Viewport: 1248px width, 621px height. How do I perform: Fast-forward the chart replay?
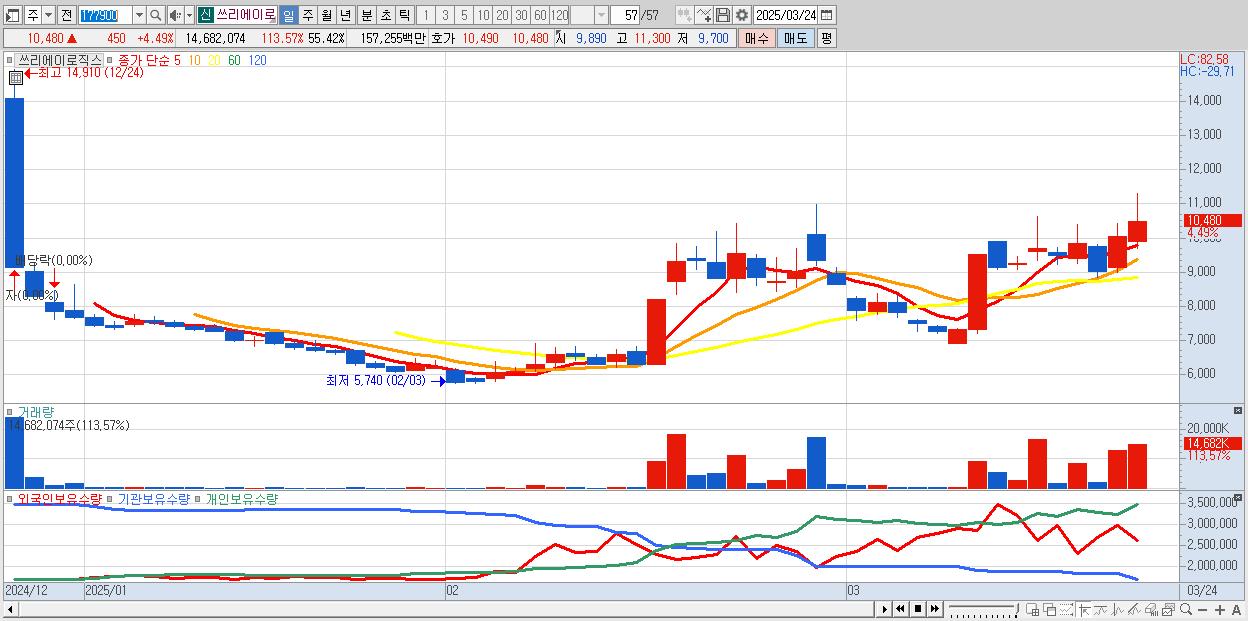(x=934, y=609)
